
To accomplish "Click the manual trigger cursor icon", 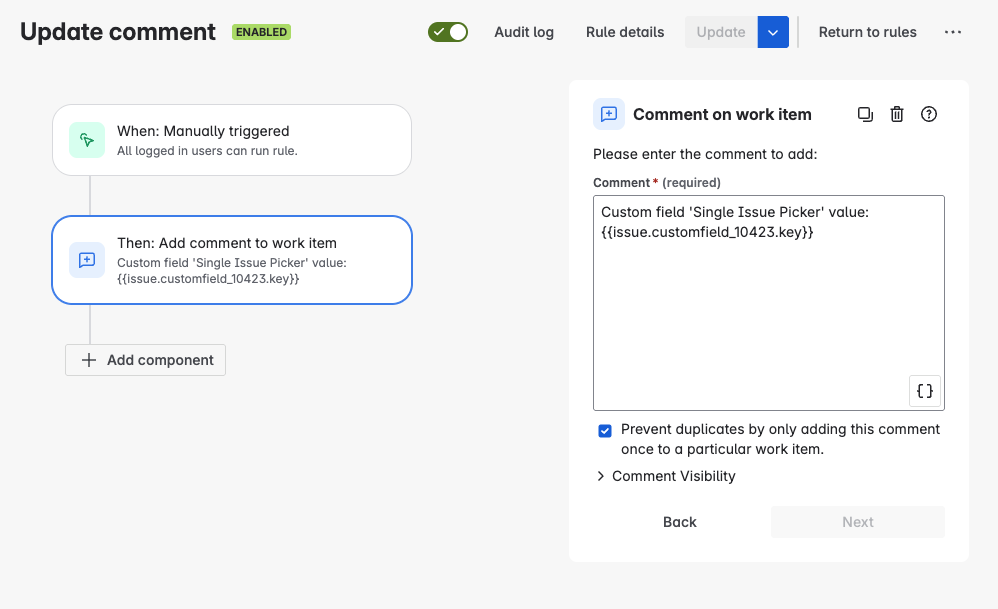I will pos(87,140).
